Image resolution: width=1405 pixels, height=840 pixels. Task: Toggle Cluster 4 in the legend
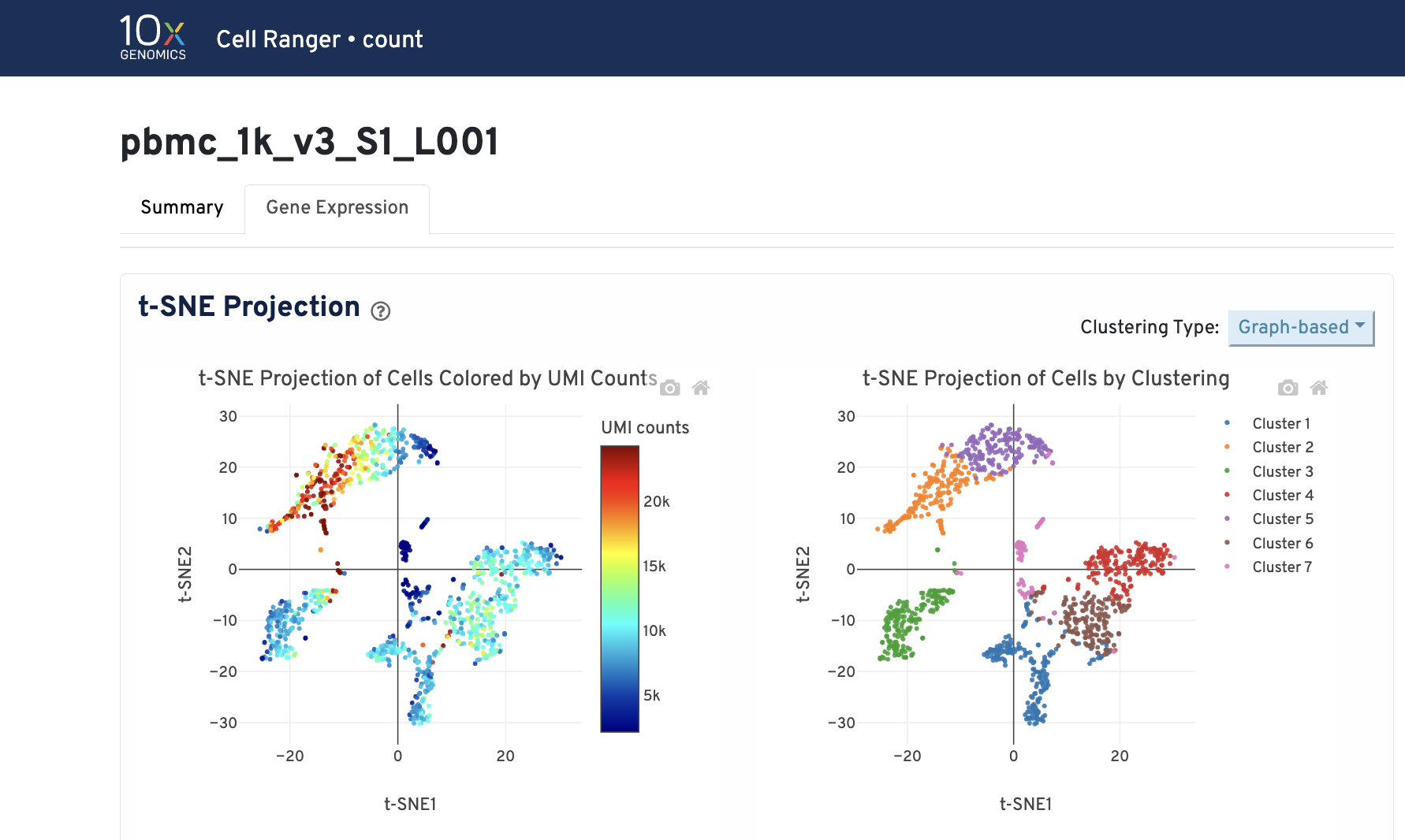[1283, 495]
